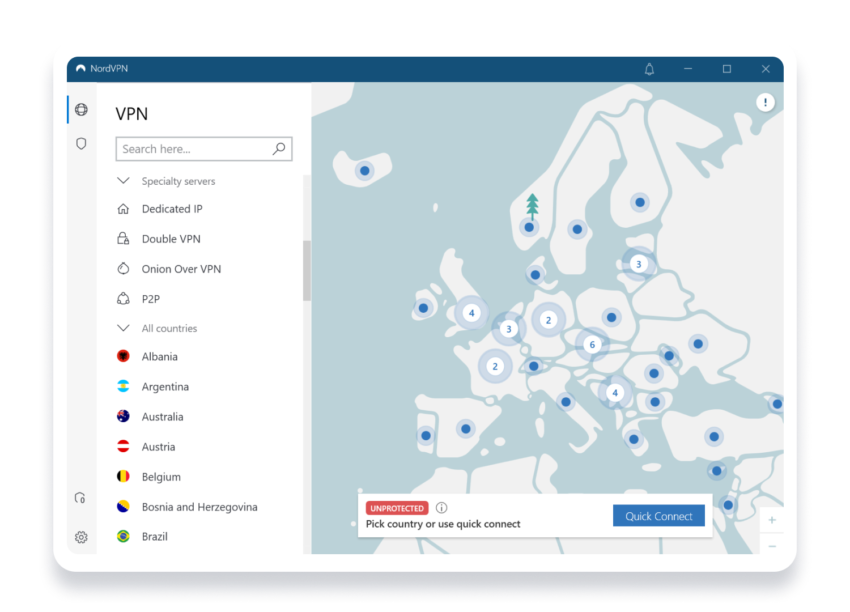Click the Onion Over VPN icon
This screenshot has width=850, height=612.
(x=124, y=269)
